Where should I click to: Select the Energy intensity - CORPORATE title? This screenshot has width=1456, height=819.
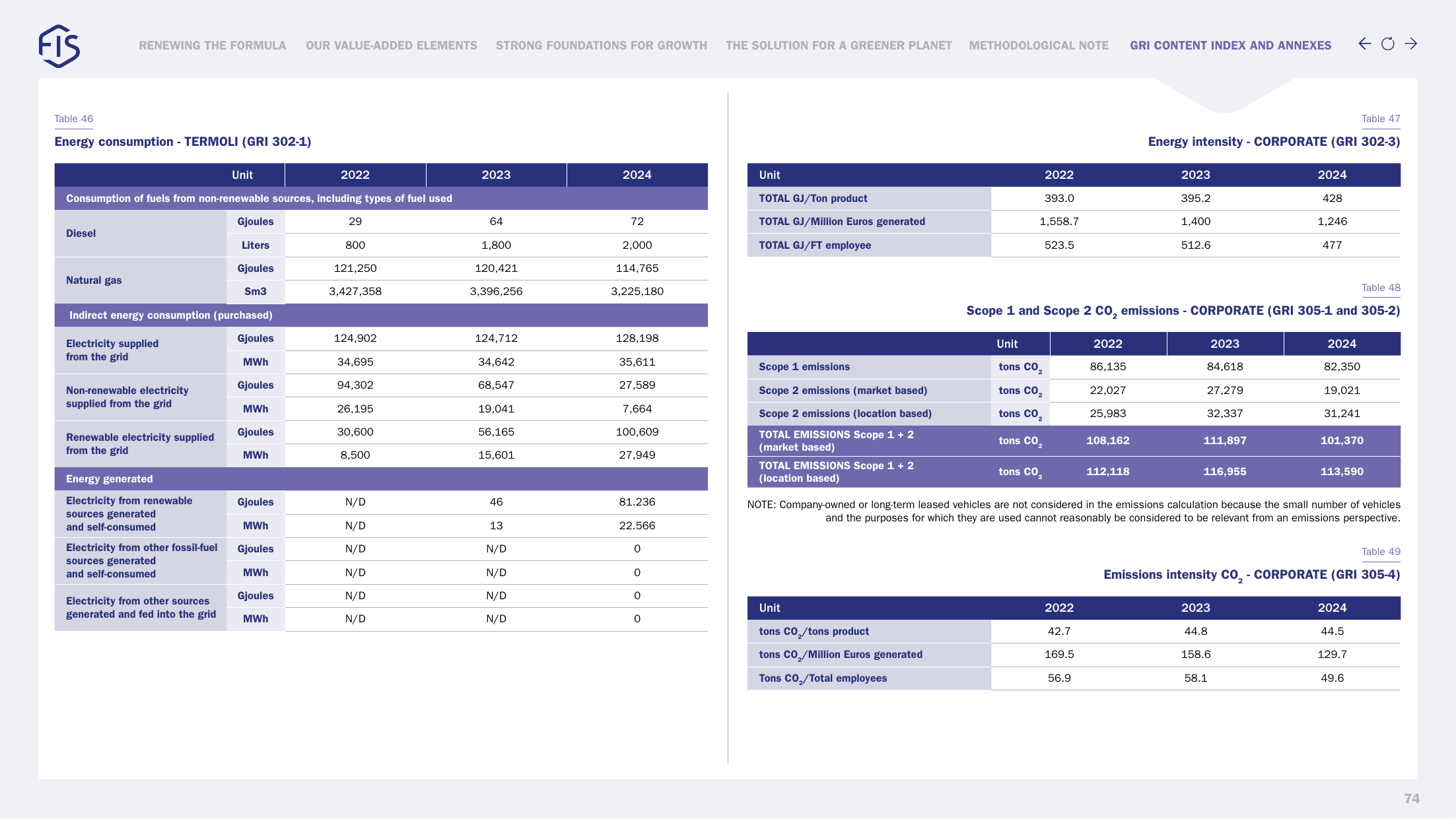1274,142
